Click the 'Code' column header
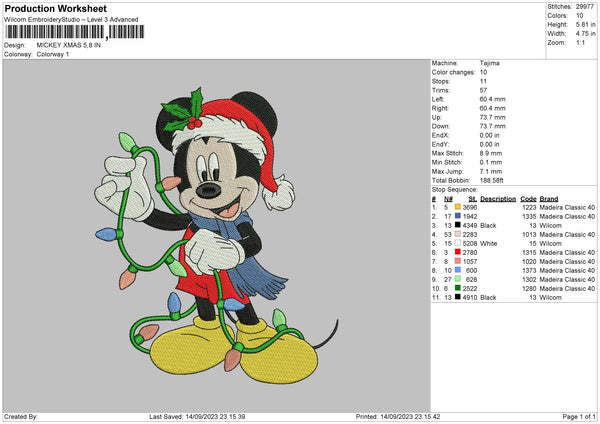 528,199
